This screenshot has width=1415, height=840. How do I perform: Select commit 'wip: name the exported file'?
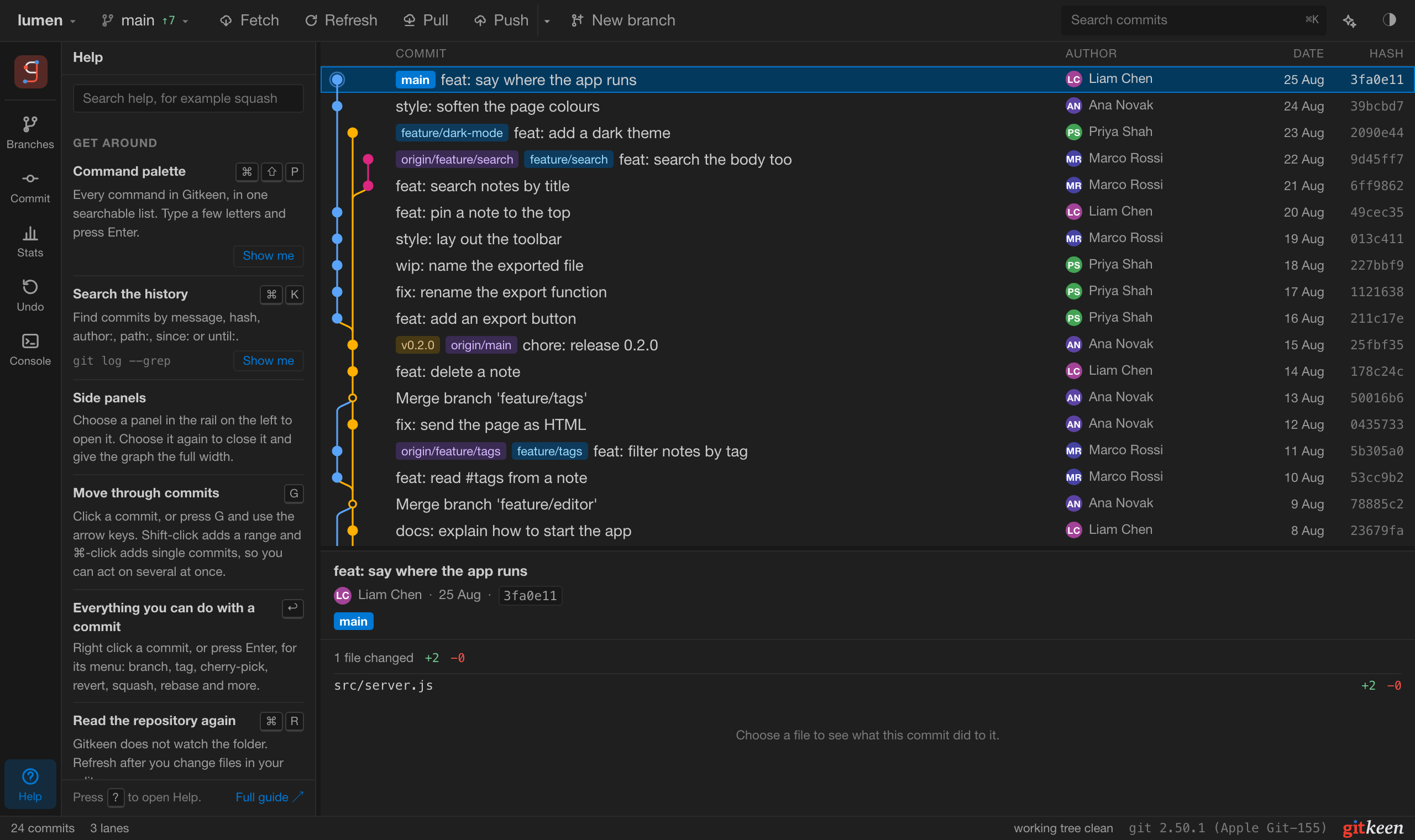coord(868,265)
